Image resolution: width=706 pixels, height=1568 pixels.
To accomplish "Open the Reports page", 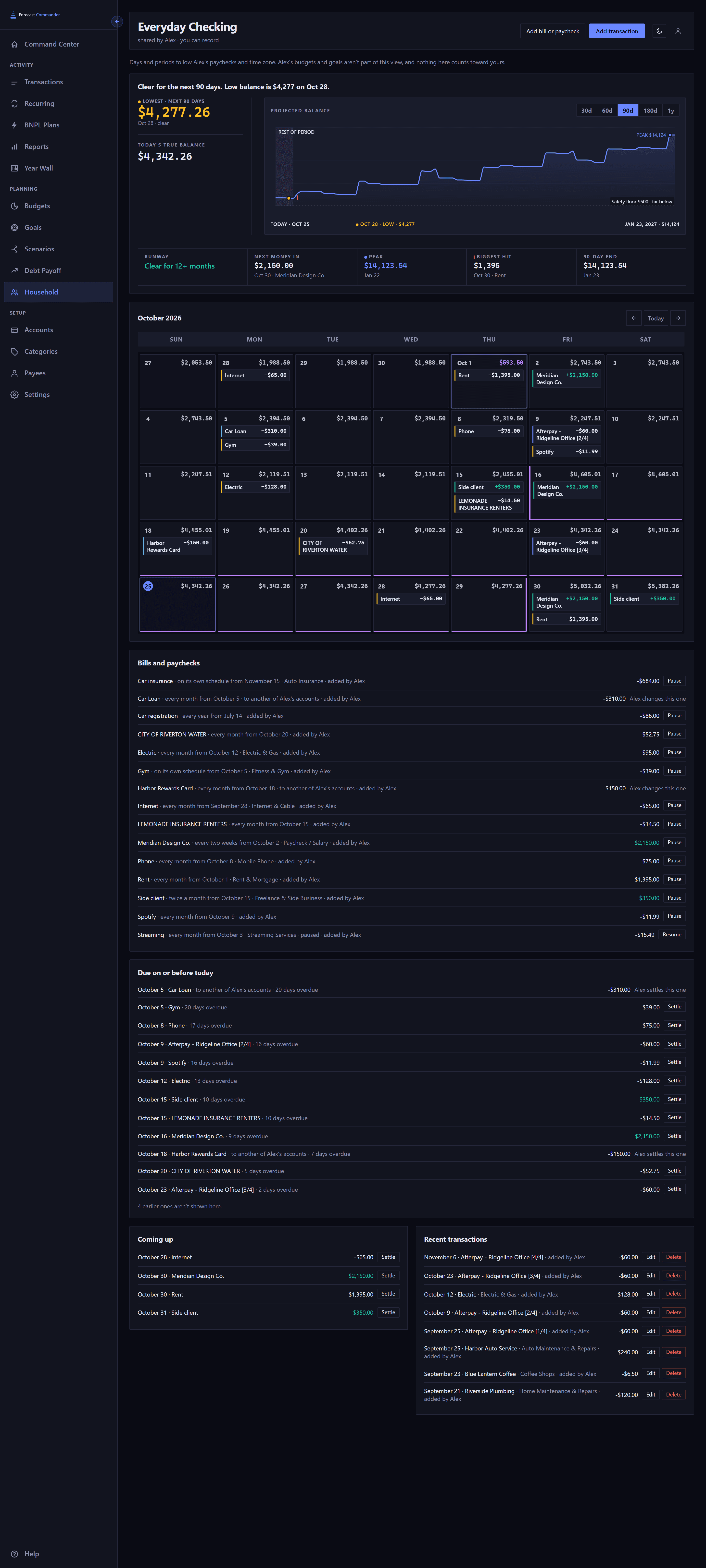I will (x=59, y=147).
